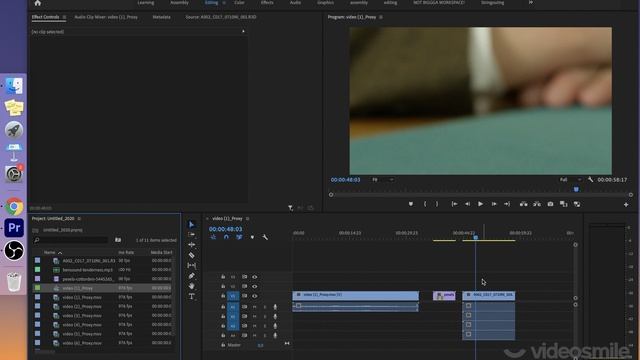
Task: Select the Track Select Forward tool
Action: (x=191, y=234)
